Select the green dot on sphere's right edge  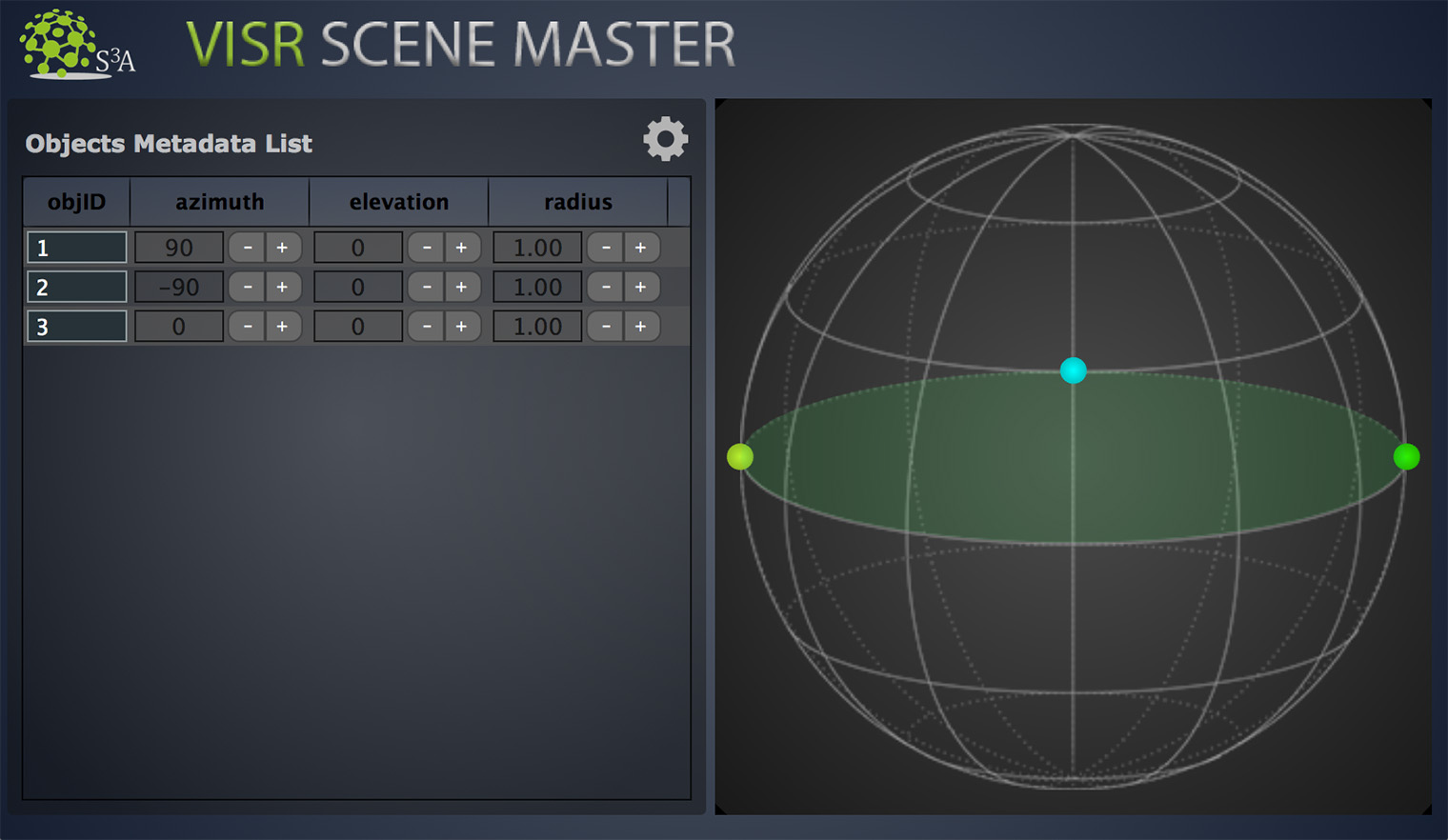(1406, 457)
